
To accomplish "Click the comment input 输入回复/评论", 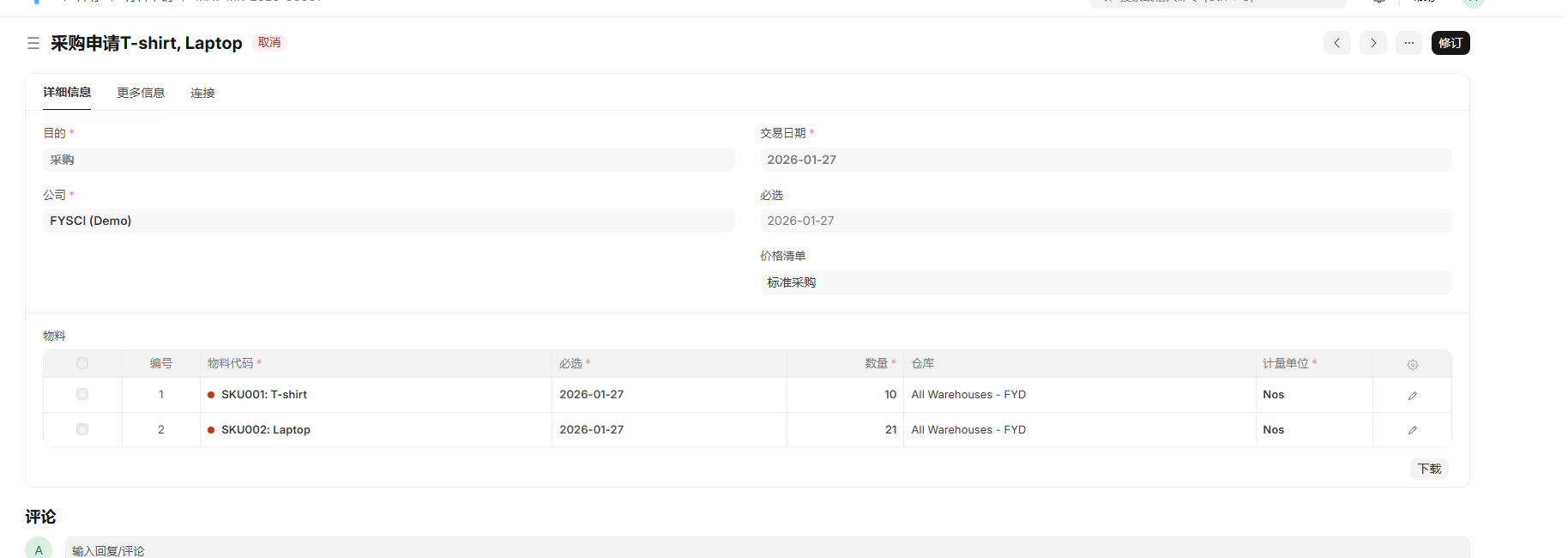I will [x=767, y=548].
